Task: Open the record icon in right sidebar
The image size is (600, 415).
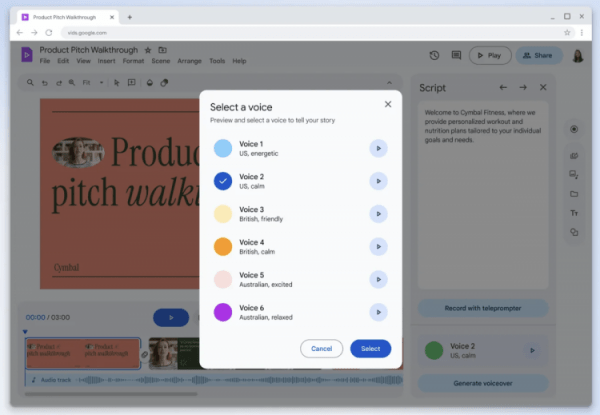Action: click(574, 129)
